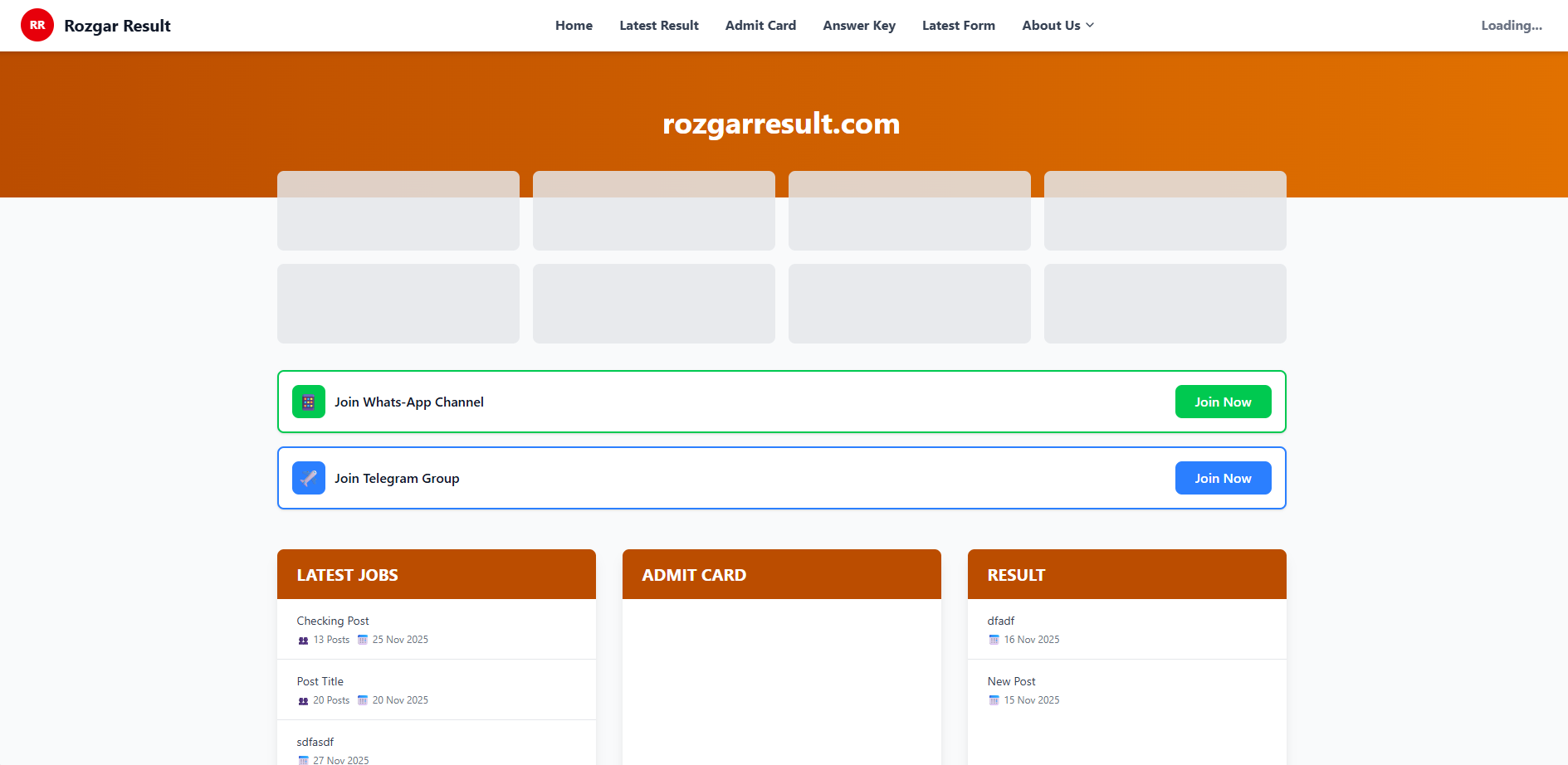This screenshot has width=1568, height=765.
Task: Click Join Now for the Telegram group
Action: point(1223,478)
